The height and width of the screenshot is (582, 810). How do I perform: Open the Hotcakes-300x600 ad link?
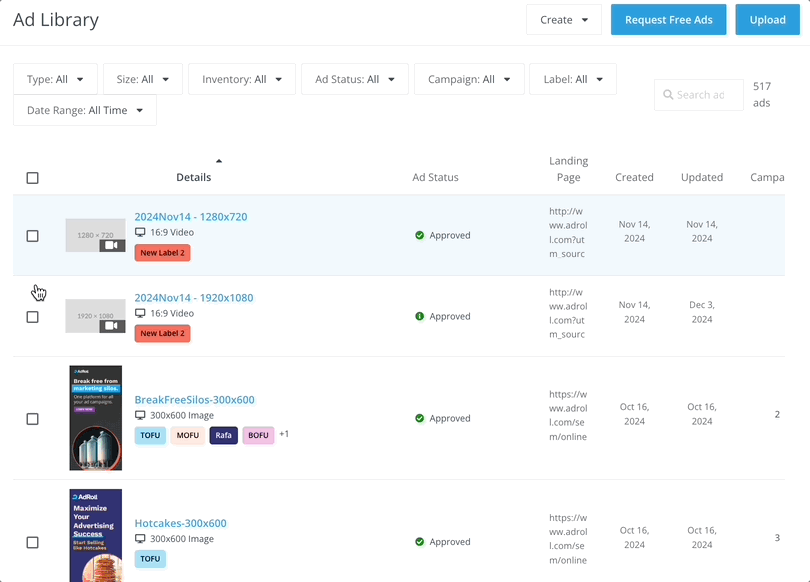[x=180, y=523]
